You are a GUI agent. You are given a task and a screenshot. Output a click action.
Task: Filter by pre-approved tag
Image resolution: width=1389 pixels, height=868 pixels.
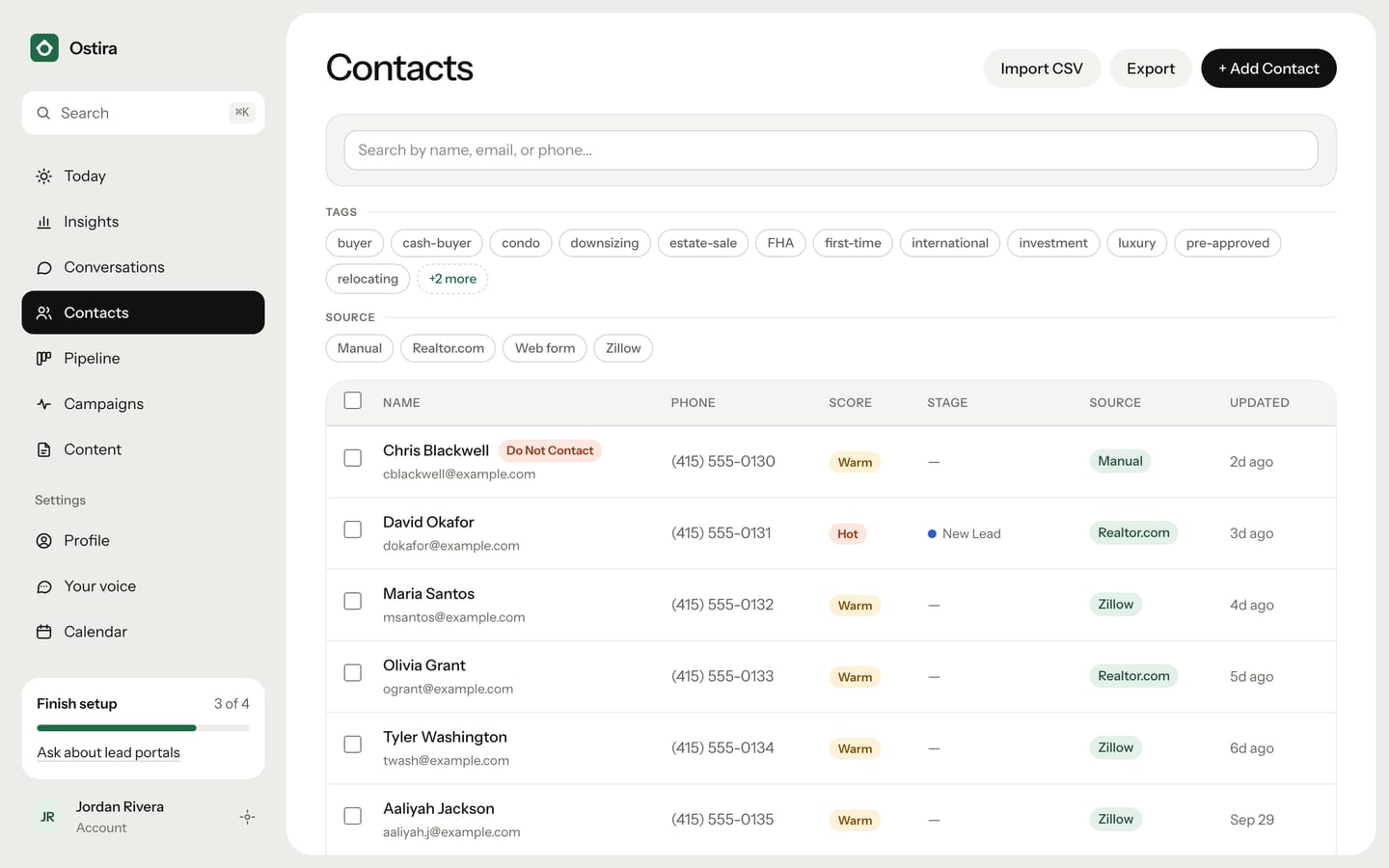(x=1228, y=243)
